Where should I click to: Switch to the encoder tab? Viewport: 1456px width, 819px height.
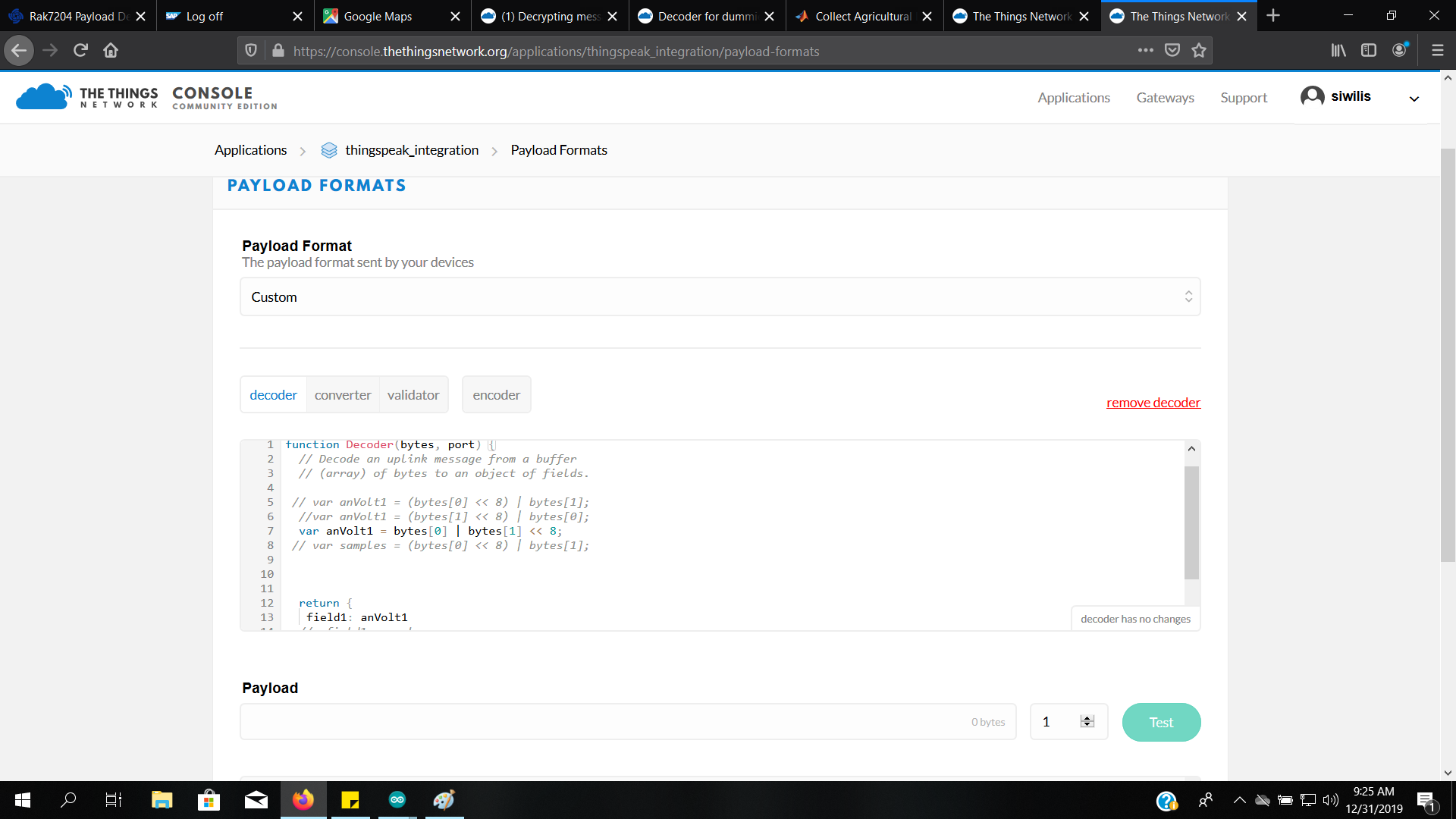[497, 394]
